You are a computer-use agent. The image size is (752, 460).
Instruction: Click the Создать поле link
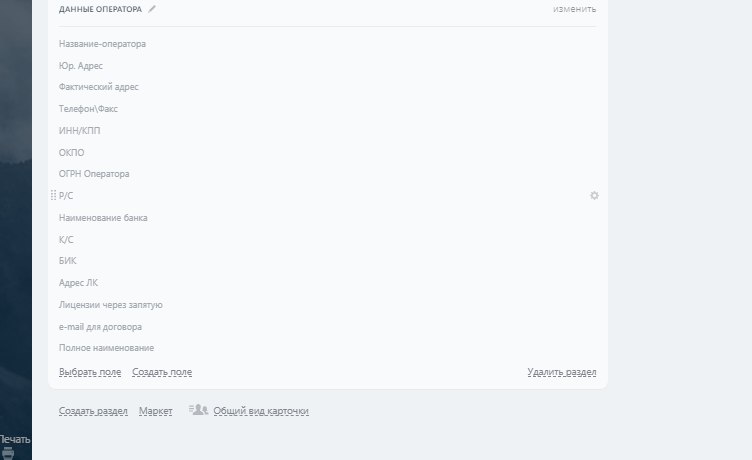click(x=162, y=372)
